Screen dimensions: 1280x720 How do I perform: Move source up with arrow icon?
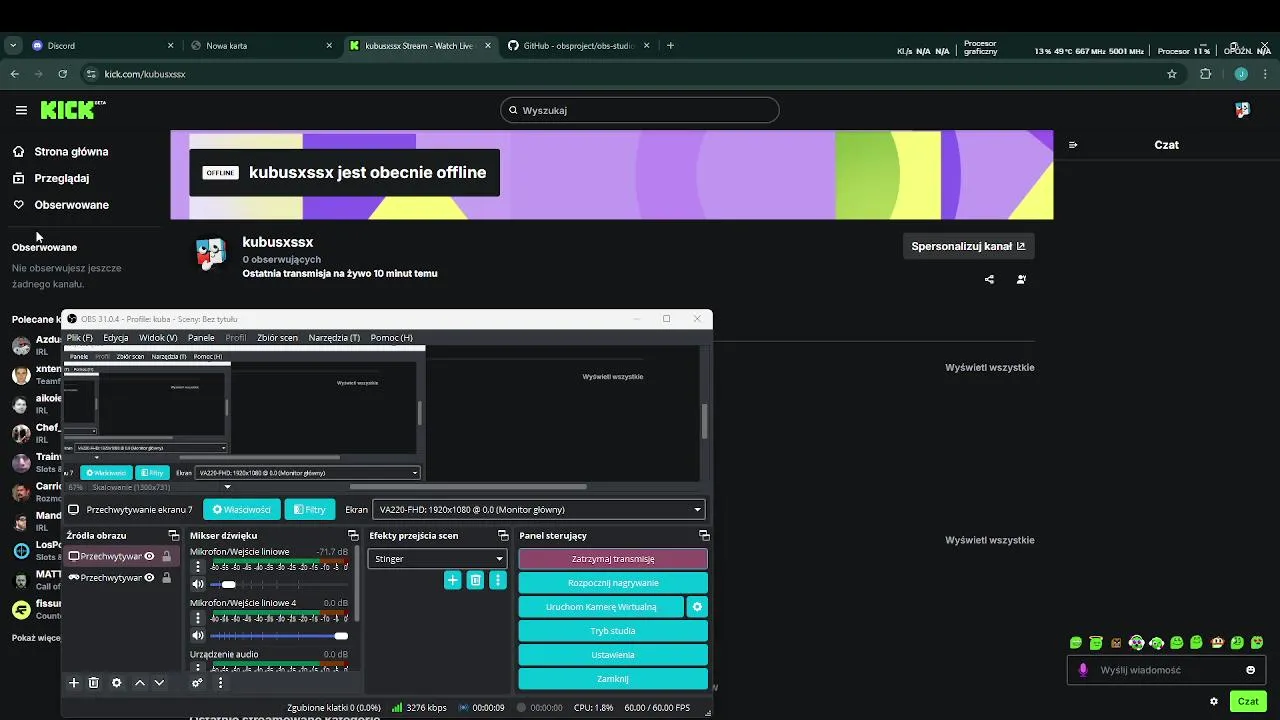click(140, 683)
